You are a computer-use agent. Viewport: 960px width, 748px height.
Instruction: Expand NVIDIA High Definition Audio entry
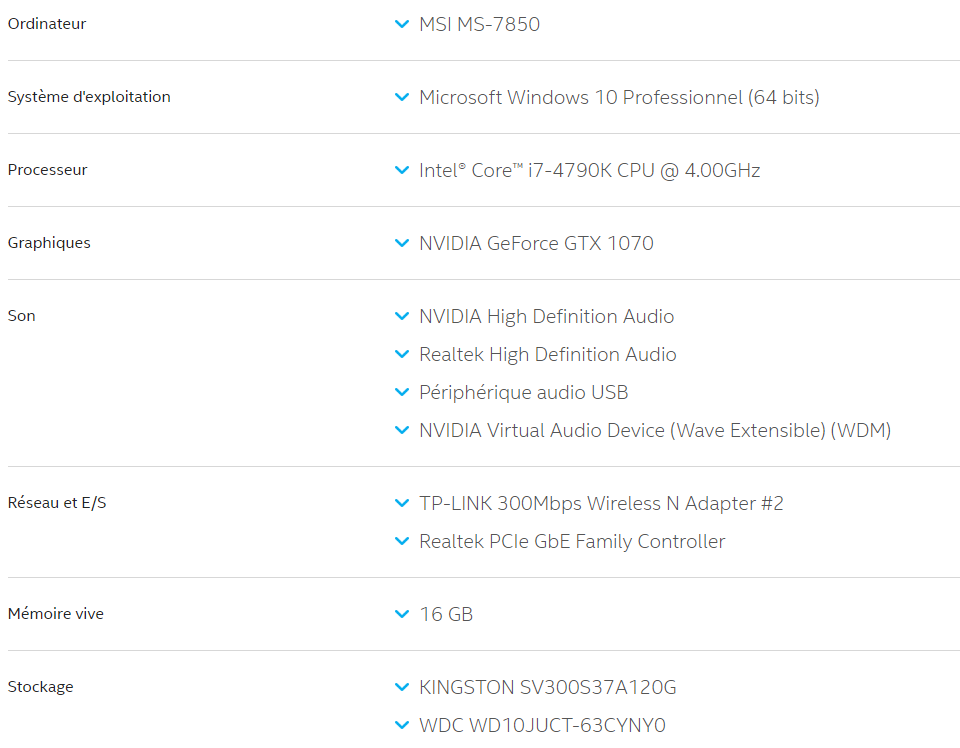[402, 316]
